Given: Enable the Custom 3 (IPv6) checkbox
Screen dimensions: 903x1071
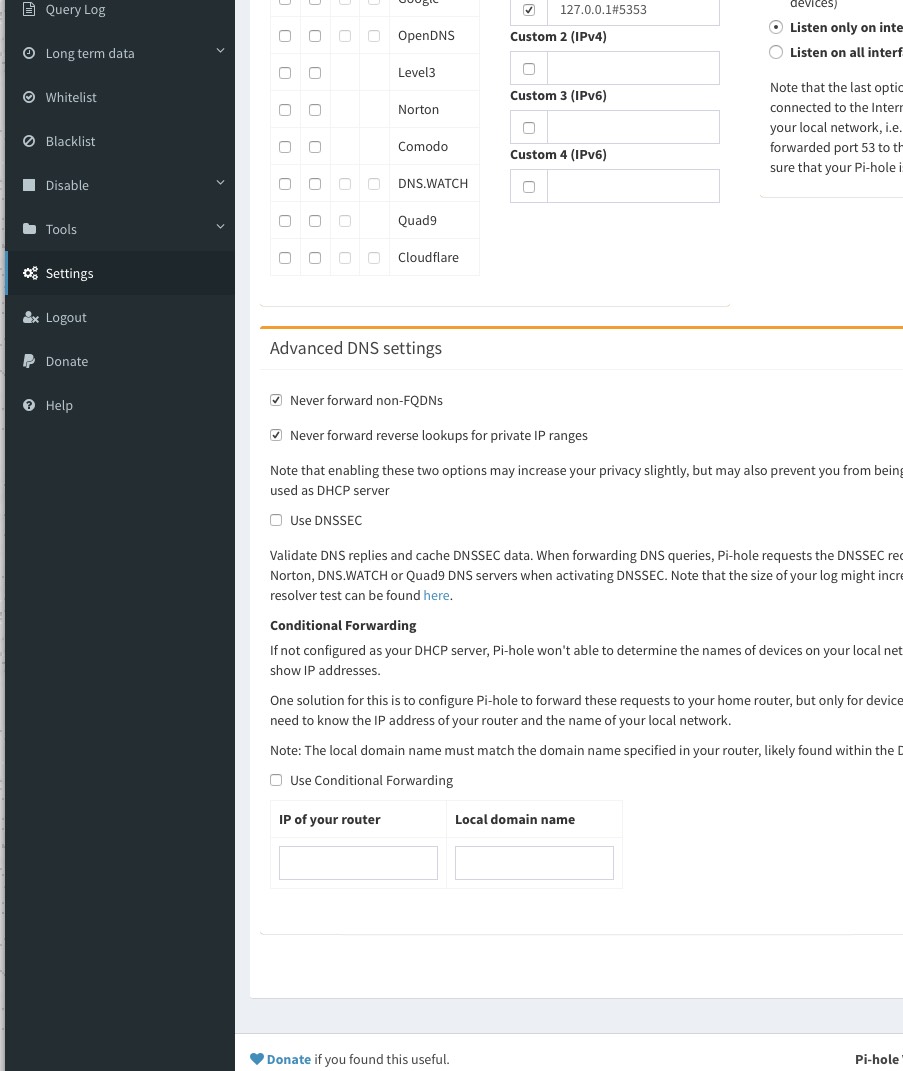Looking at the screenshot, I should pos(529,128).
